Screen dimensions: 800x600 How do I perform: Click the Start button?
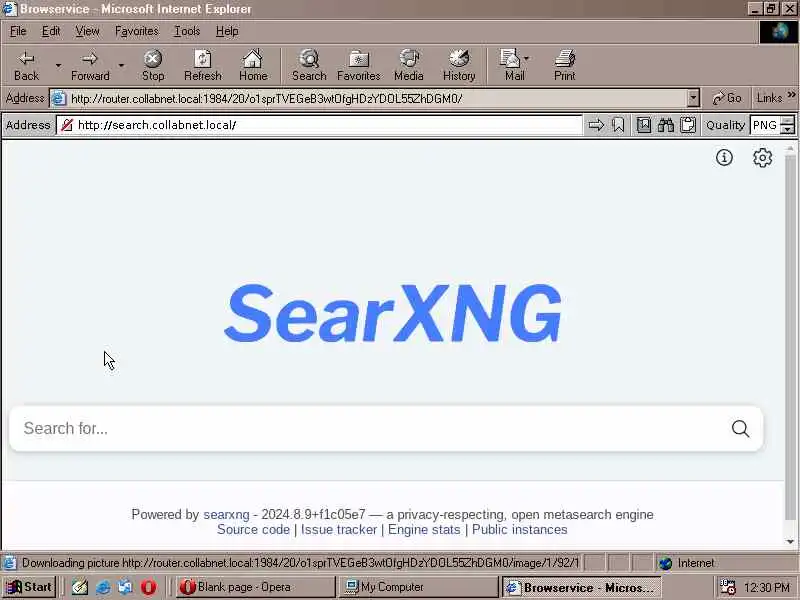pyautogui.click(x=30, y=587)
